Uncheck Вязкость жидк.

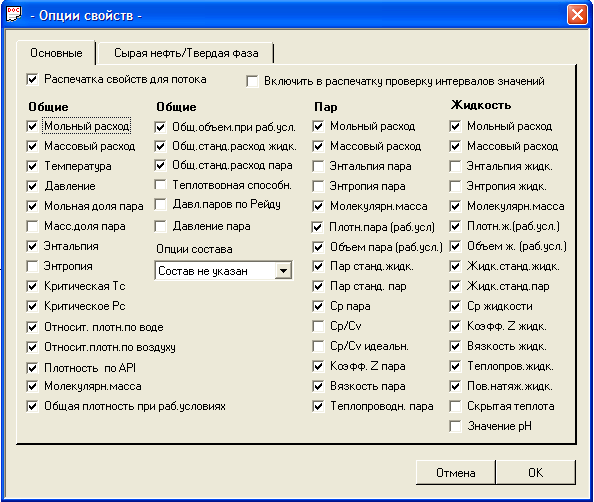pos(455,346)
